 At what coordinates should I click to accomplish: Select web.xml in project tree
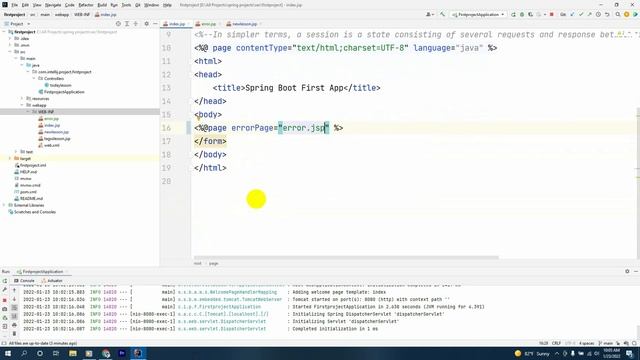51,145
